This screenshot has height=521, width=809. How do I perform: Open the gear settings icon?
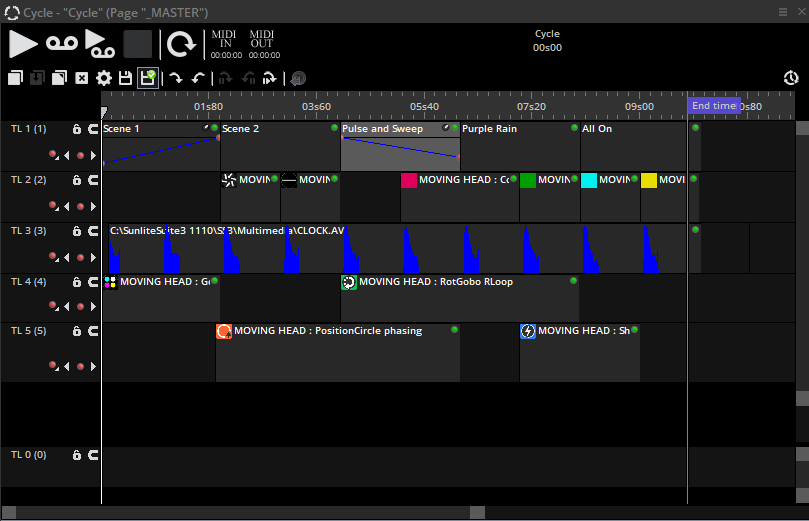103,78
